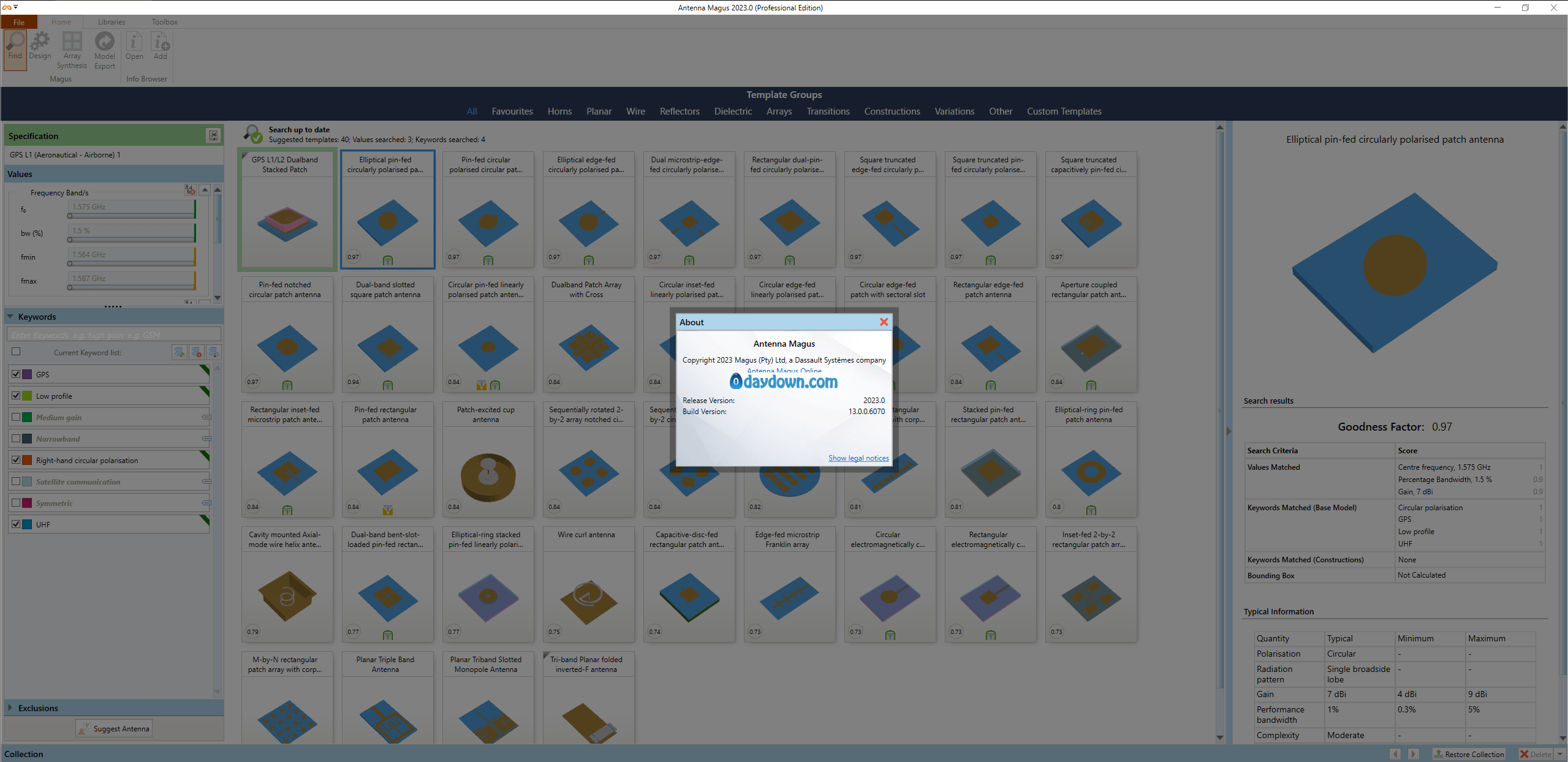1568x762 pixels.
Task: Click the Delete collection button
Action: pos(1536,754)
